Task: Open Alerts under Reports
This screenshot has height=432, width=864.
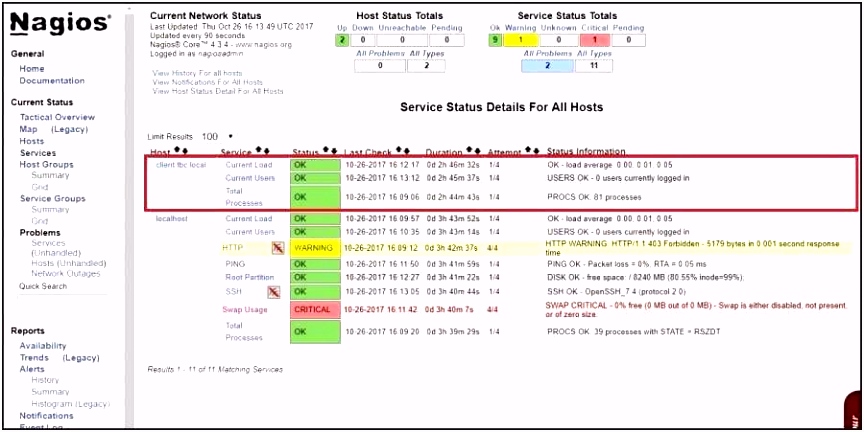Action: coord(32,369)
